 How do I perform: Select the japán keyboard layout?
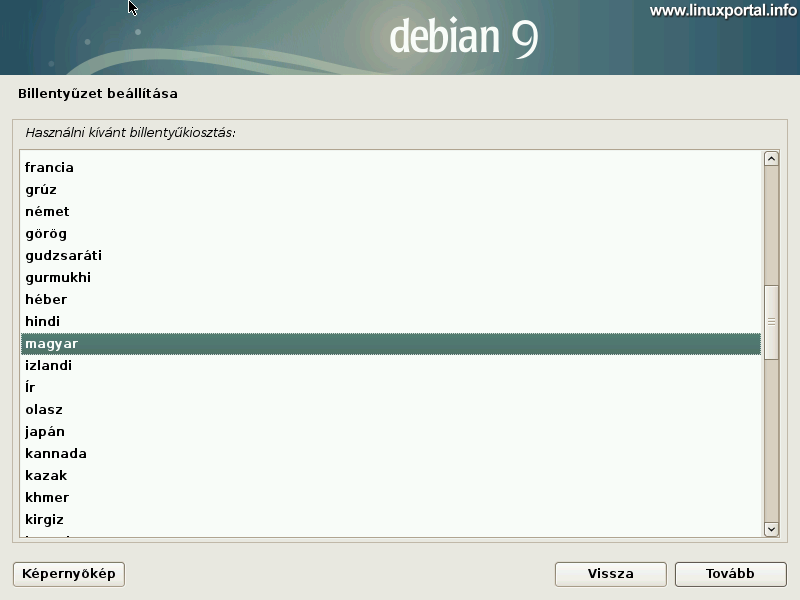pyautogui.click(x=391, y=432)
